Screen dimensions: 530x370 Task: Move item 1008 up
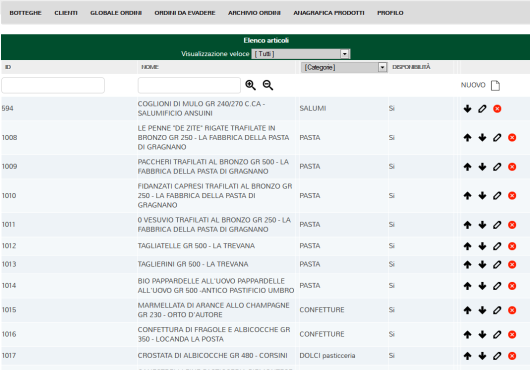tap(467, 138)
